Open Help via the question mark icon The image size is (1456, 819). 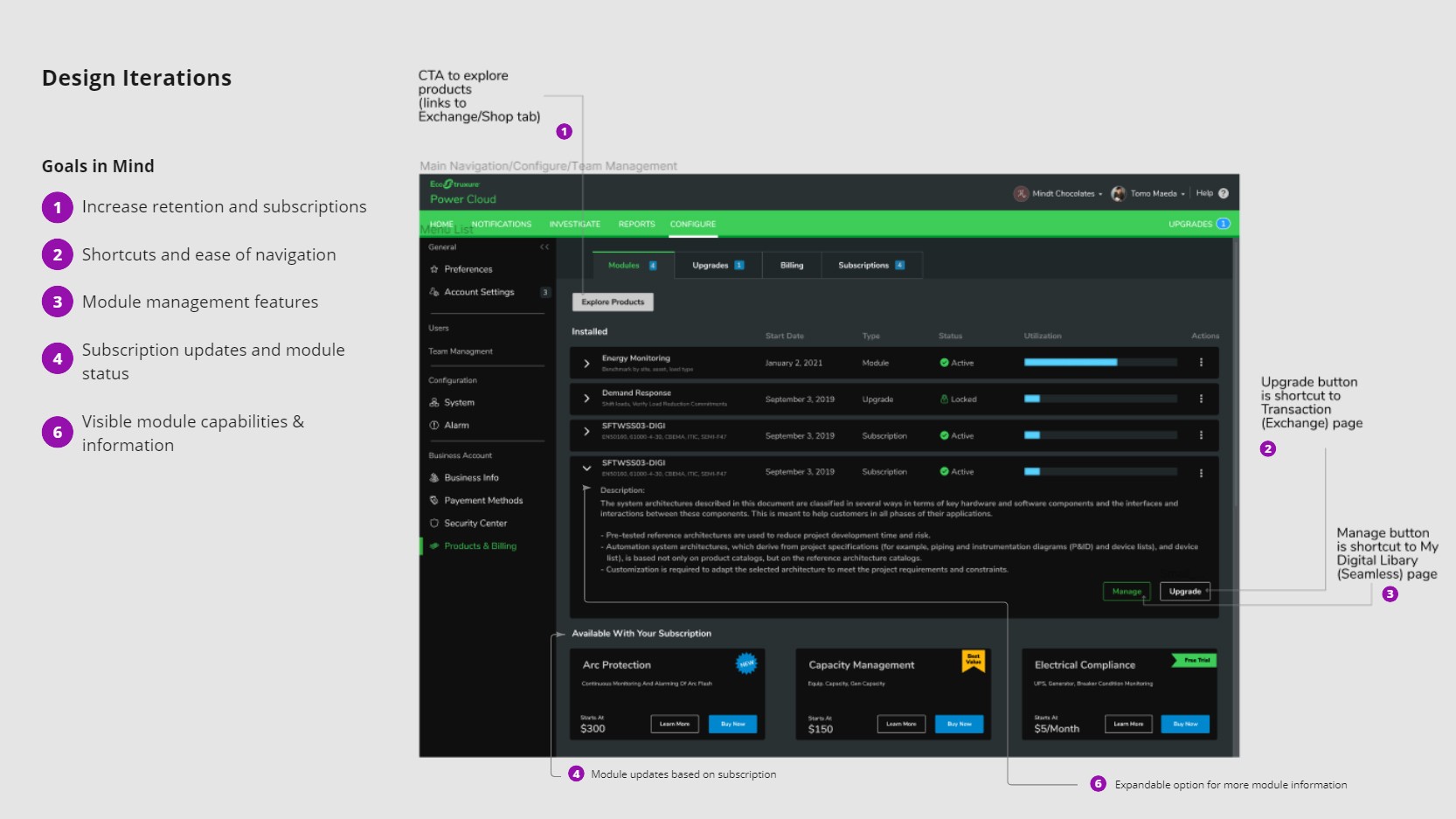(x=1224, y=193)
